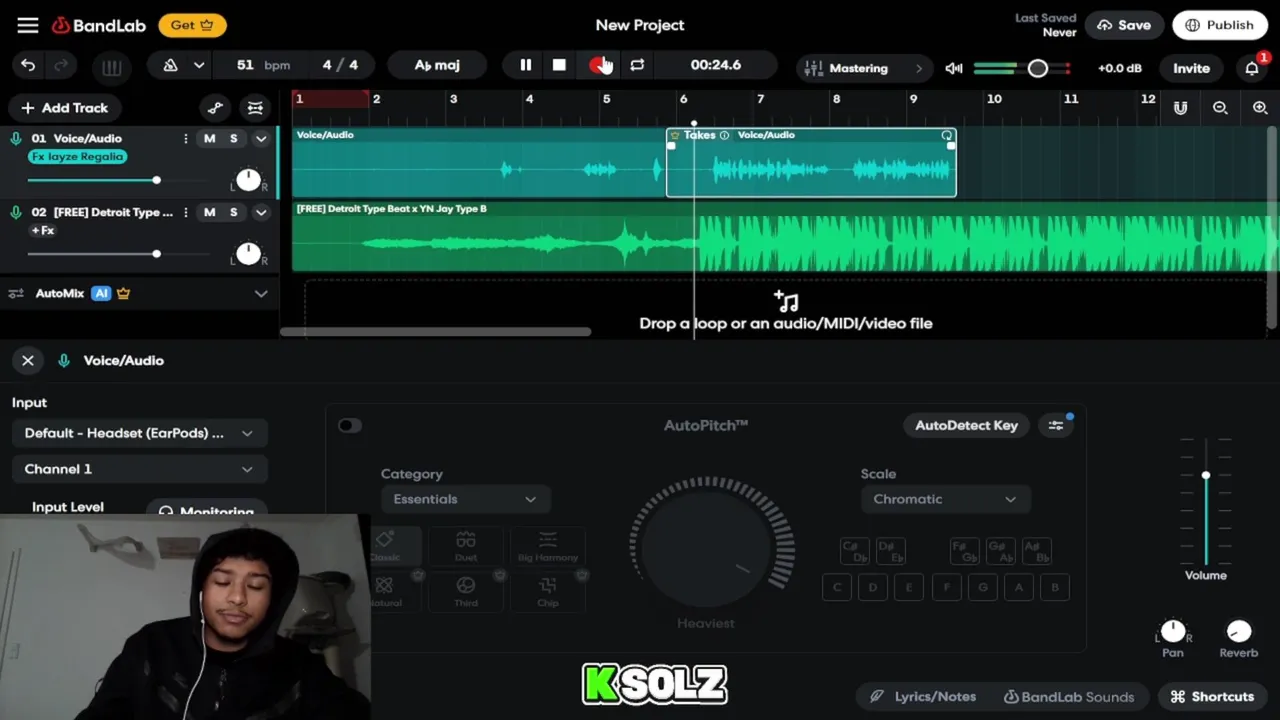Adjust Voice/Audio track pan knob
Viewport: 1280px width, 720px height.
coord(248,180)
